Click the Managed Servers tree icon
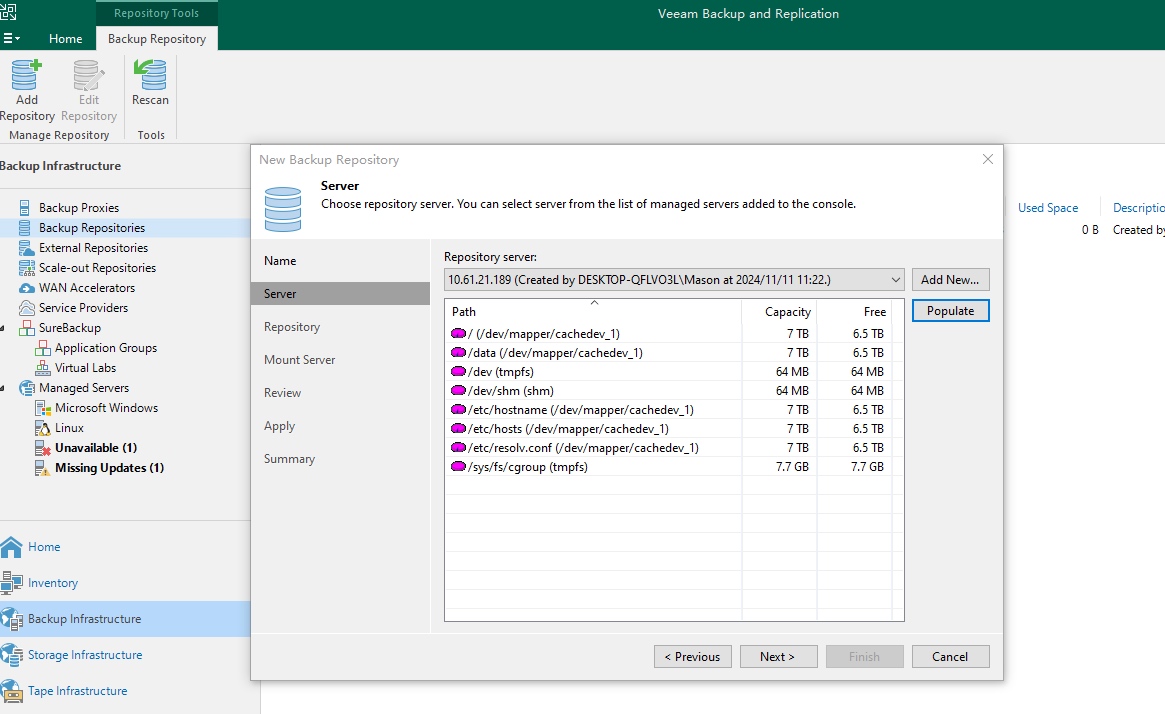The image size is (1165, 714). [x=27, y=388]
